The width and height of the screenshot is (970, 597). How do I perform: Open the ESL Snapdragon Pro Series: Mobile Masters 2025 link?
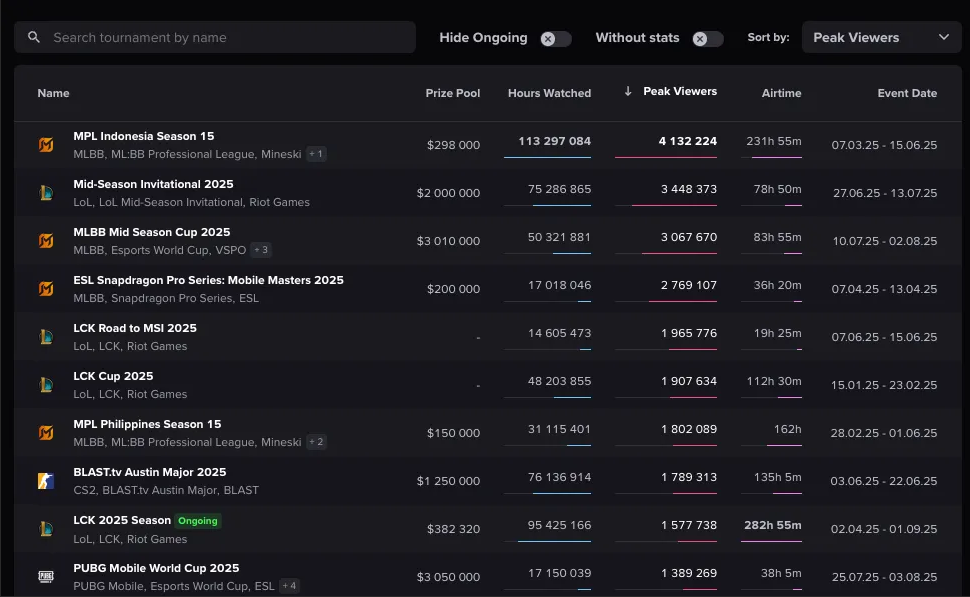(208, 280)
